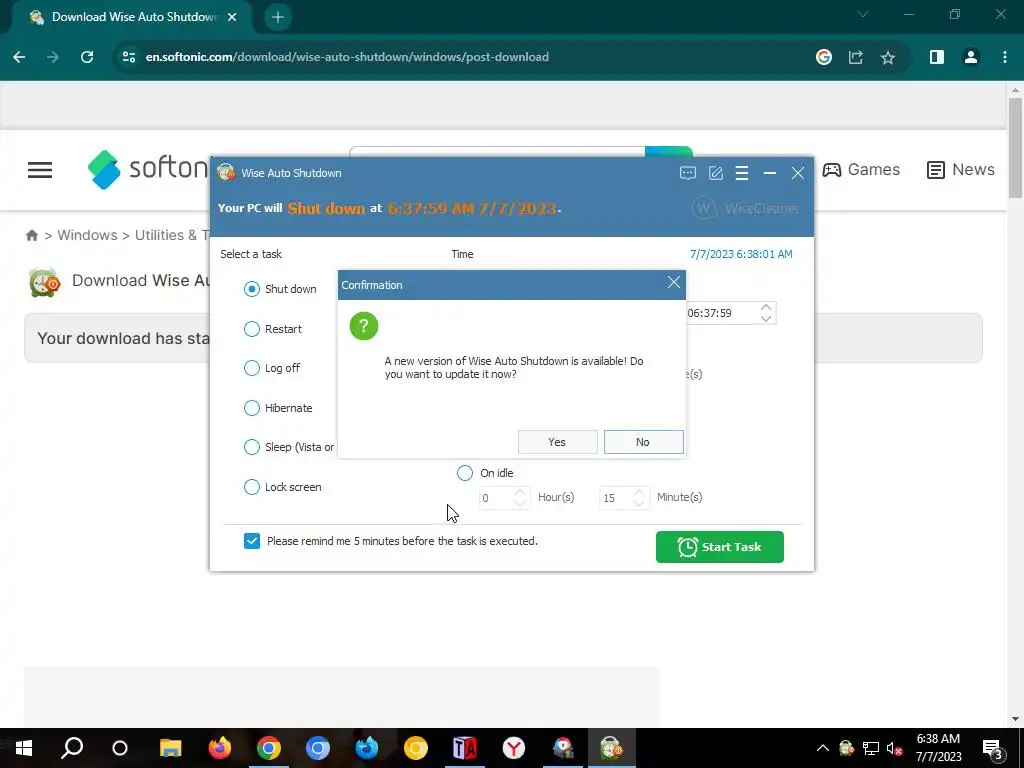Image resolution: width=1024 pixels, height=768 pixels.
Task: Select the Lock screen radio option
Action: tap(251, 487)
